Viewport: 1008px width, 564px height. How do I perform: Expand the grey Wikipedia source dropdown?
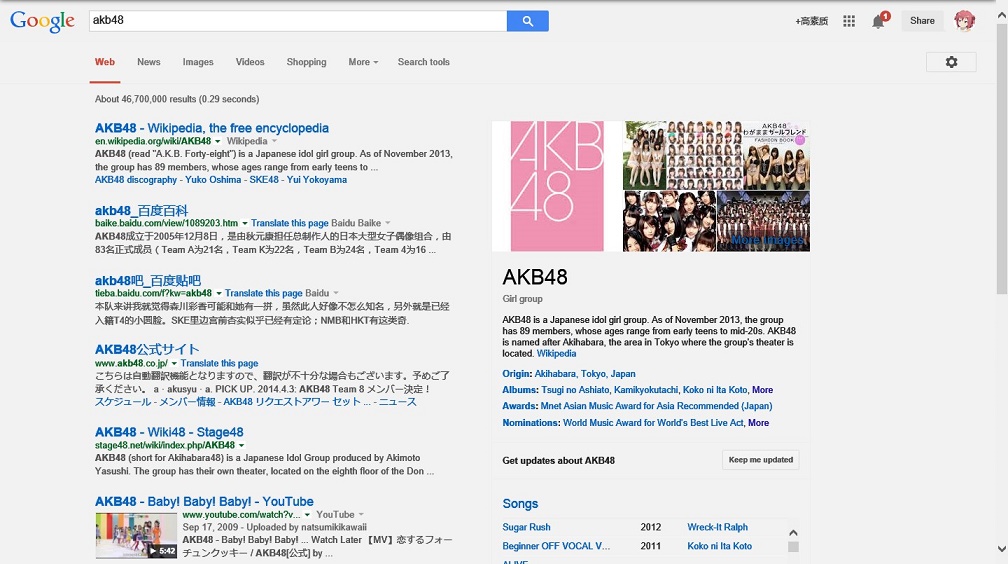[274, 141]
